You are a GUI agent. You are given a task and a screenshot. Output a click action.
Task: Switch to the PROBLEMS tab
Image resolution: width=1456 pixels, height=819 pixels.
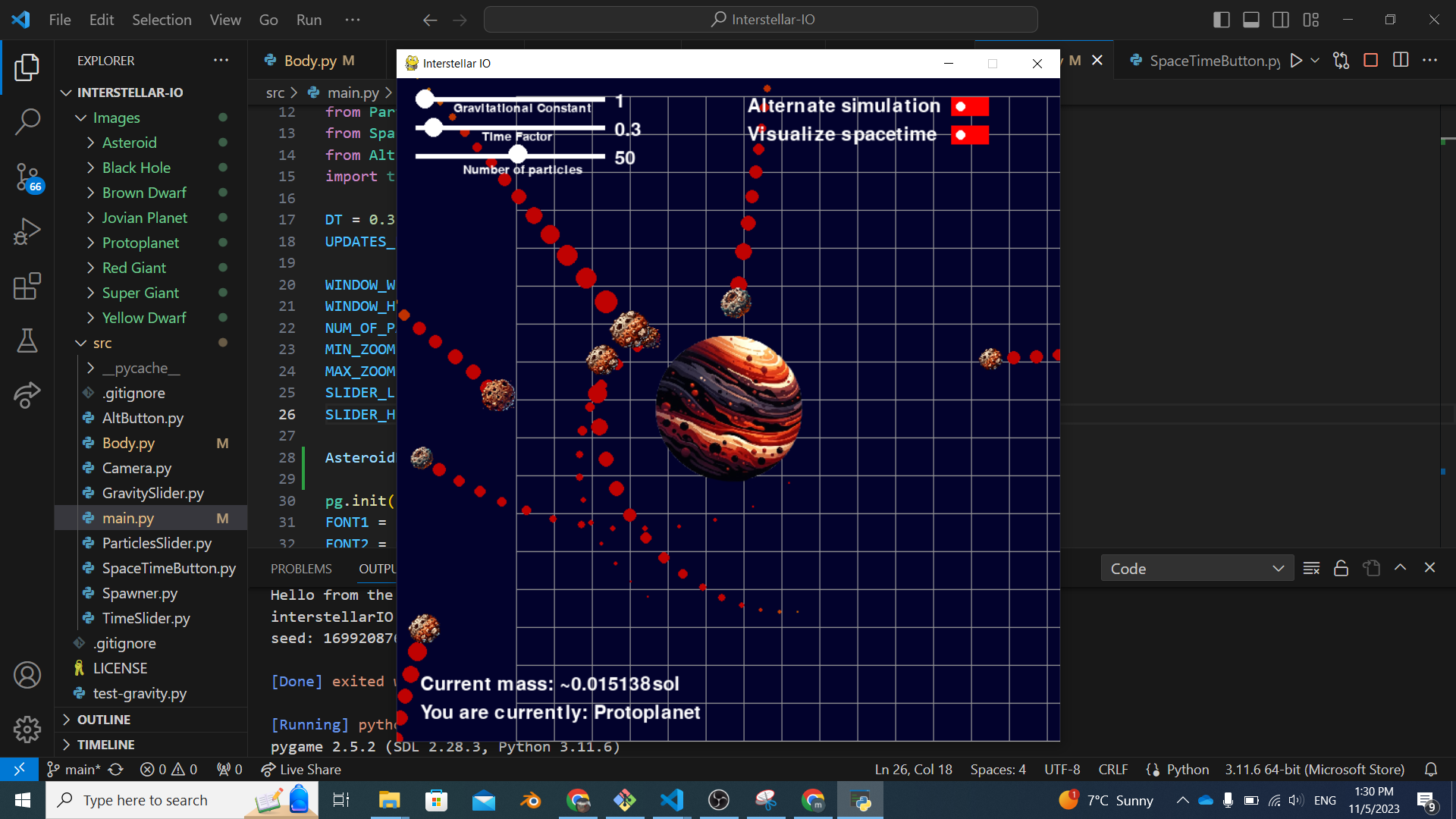coord(301,569)
